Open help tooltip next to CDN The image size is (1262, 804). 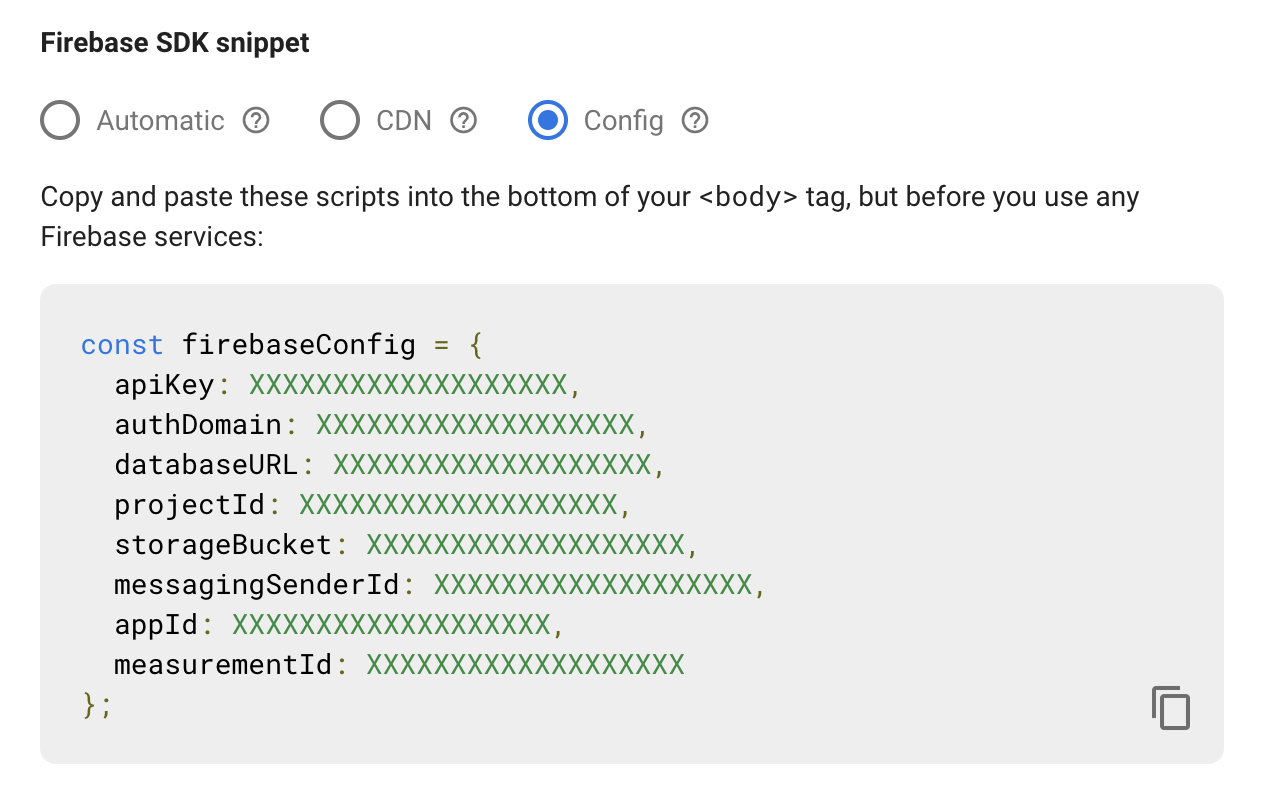(x=463, y=121)
